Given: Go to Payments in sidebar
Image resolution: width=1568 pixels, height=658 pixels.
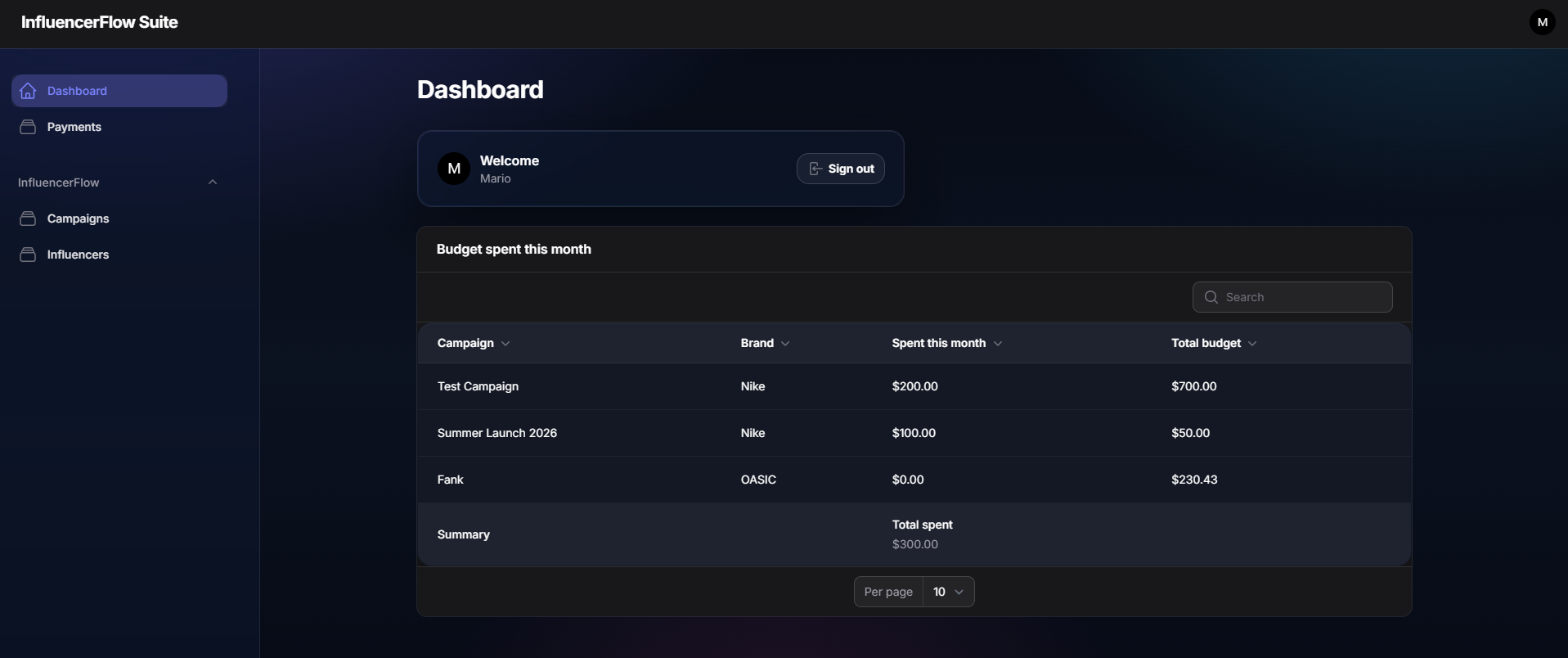Looking at the screenshot, I should pyautogui.click(x=119, y=127).
